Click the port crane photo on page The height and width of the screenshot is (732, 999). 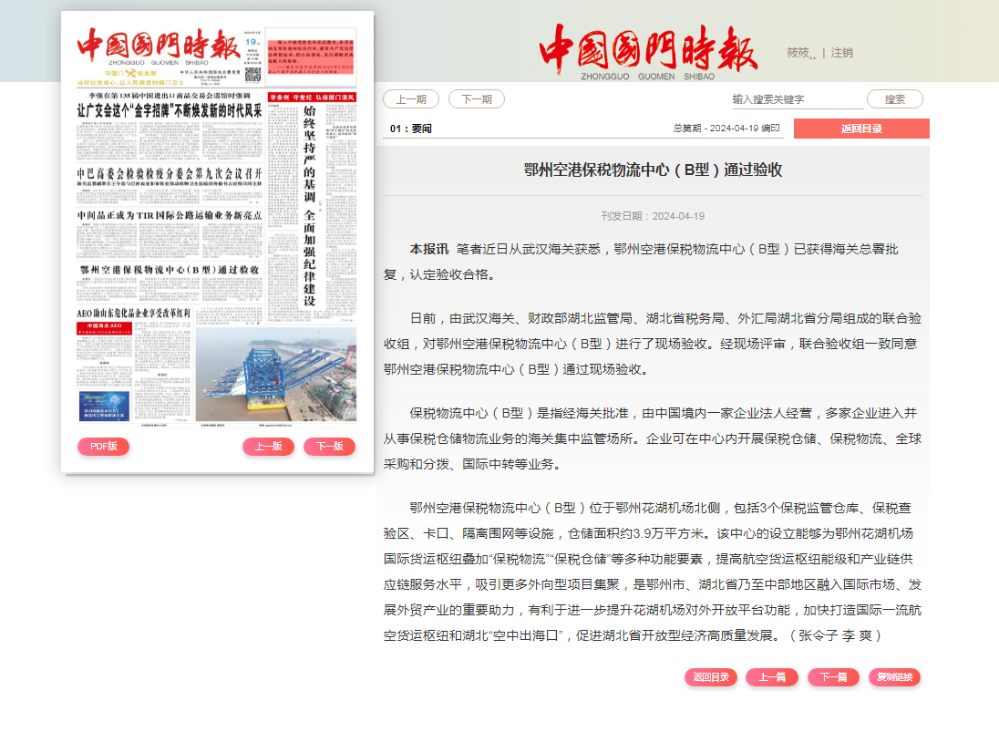coord(276,374)
